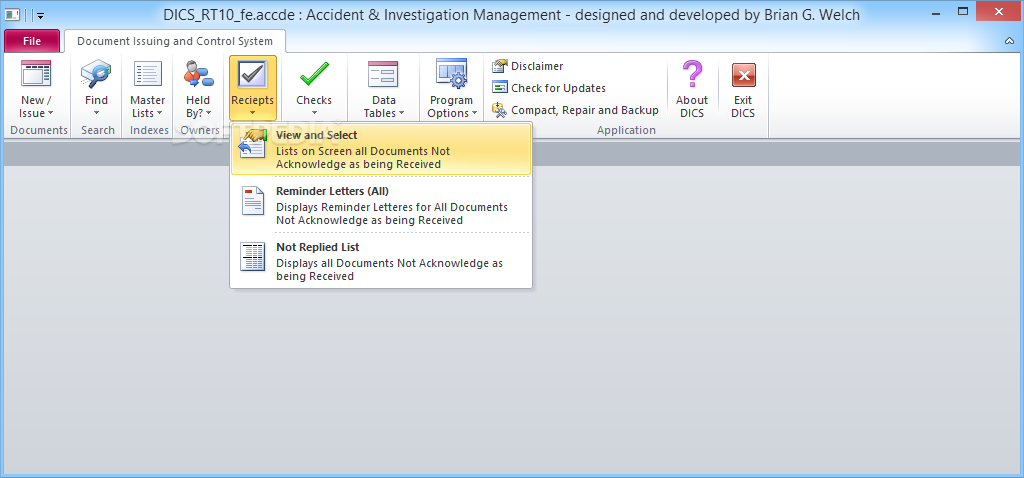Image resolution: width=1024 pixels, height=478 pixels.
Task: Open the Data Tables icon
Action: 383,74
